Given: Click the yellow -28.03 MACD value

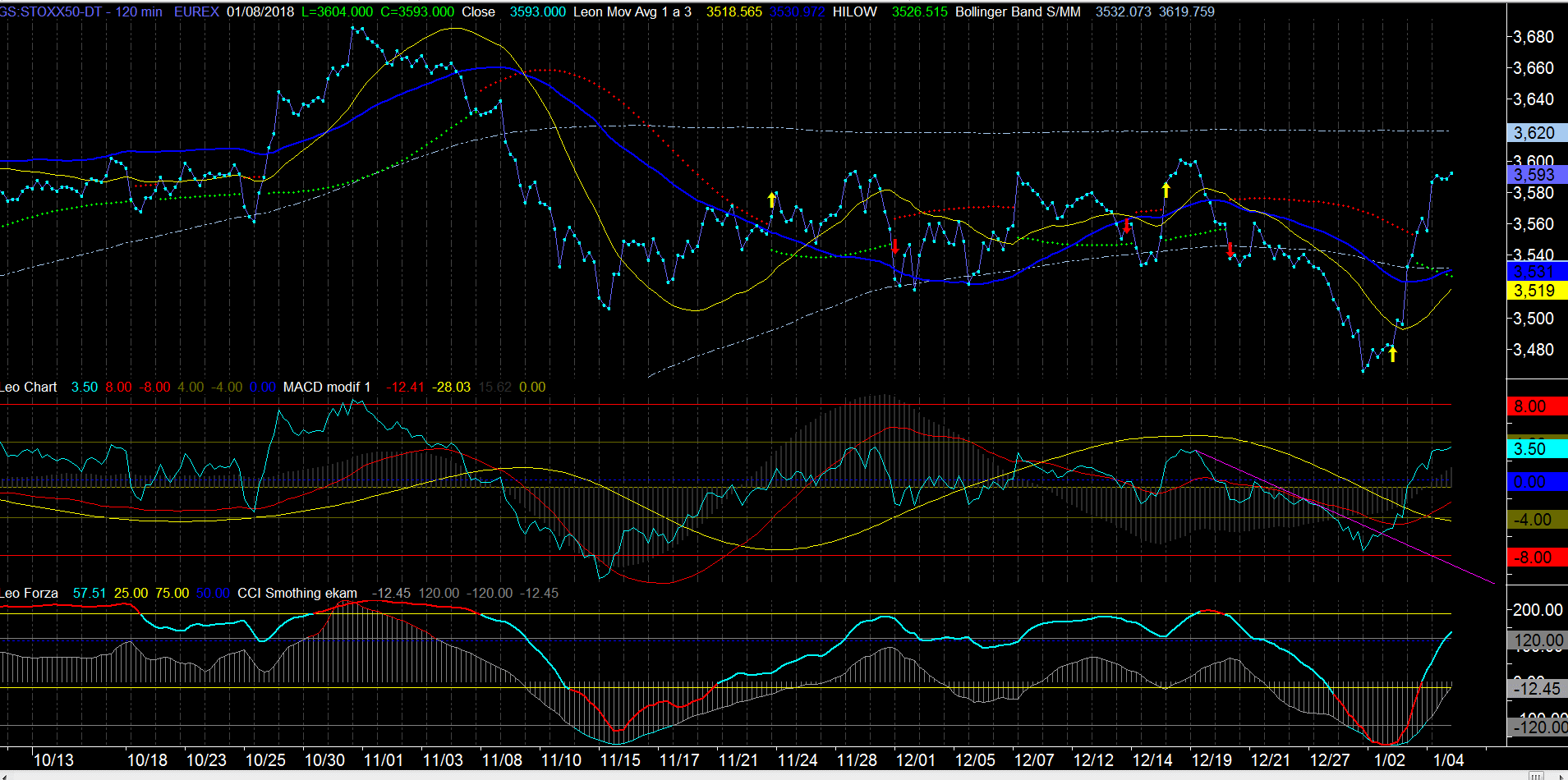Looking at the screenshot, I should (x=452, y=387).
